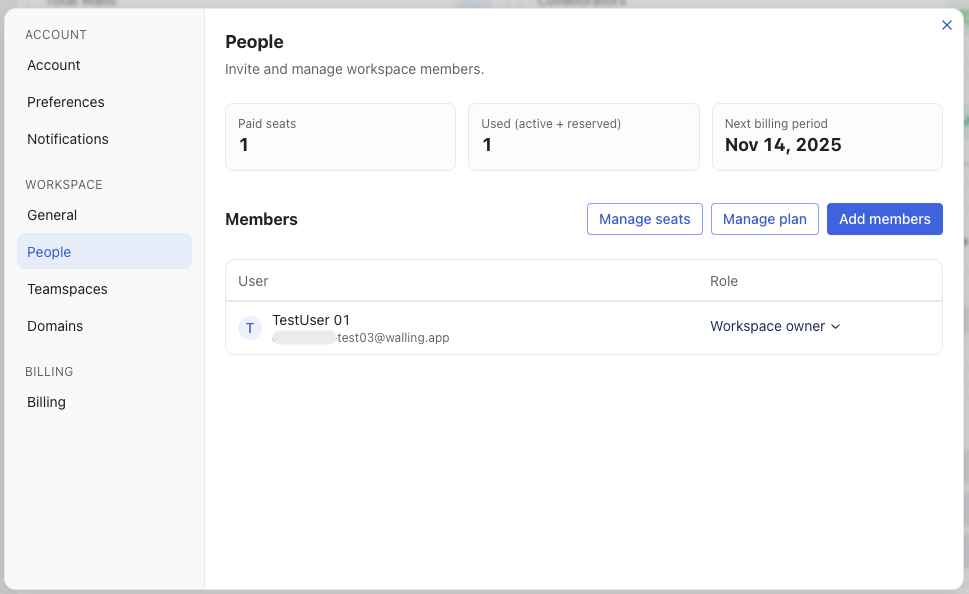Click the Paid seats card
This screenshot has height=594, width=969.
point(340,137)
